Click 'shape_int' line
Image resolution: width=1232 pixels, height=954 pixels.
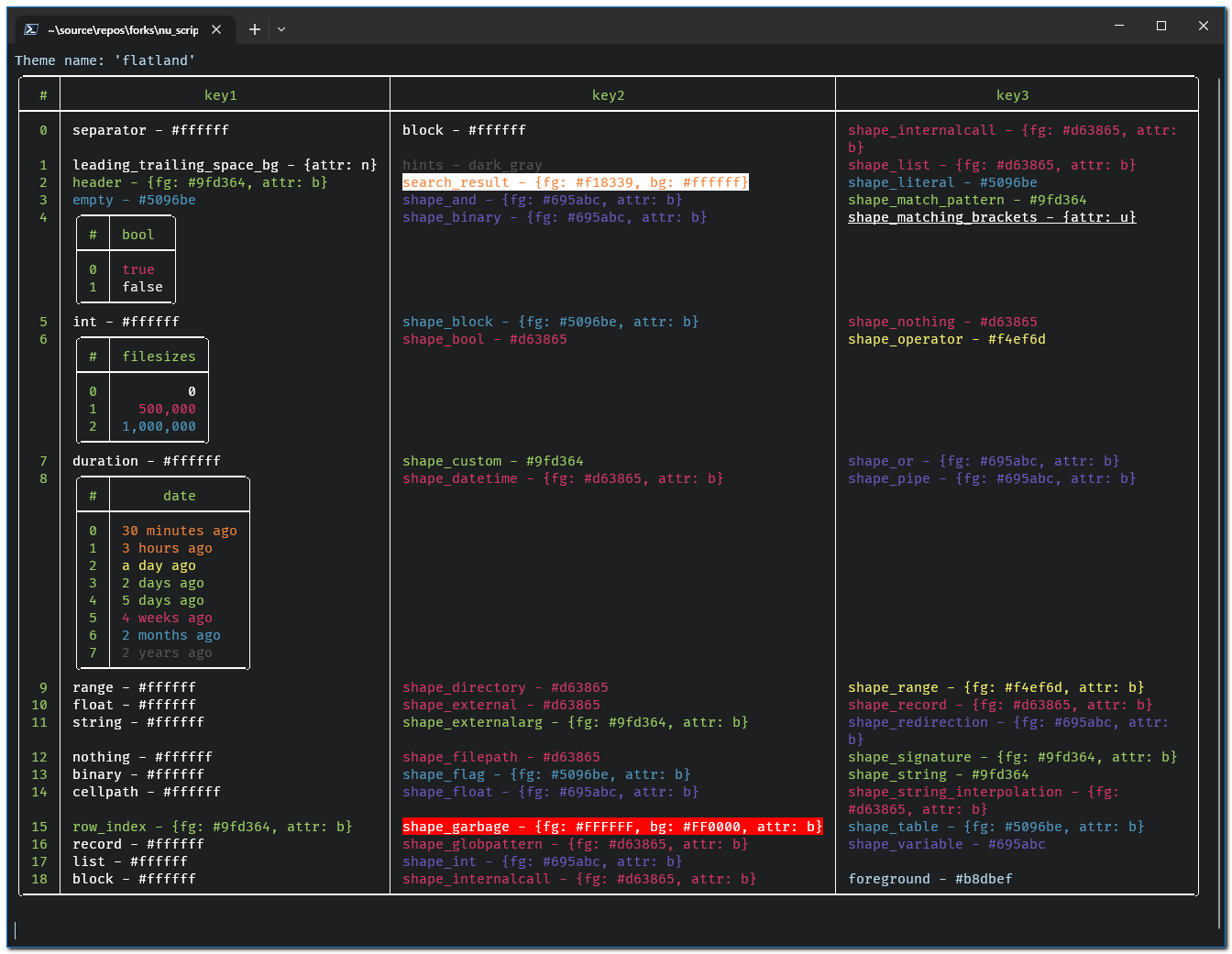(543, 861)
